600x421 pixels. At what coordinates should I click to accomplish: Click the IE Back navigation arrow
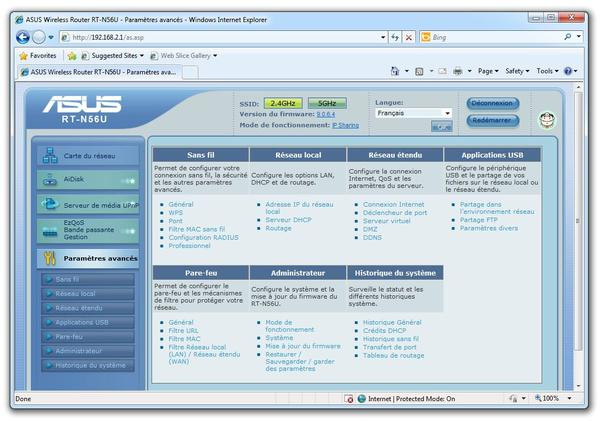click(x=23, y=37)
